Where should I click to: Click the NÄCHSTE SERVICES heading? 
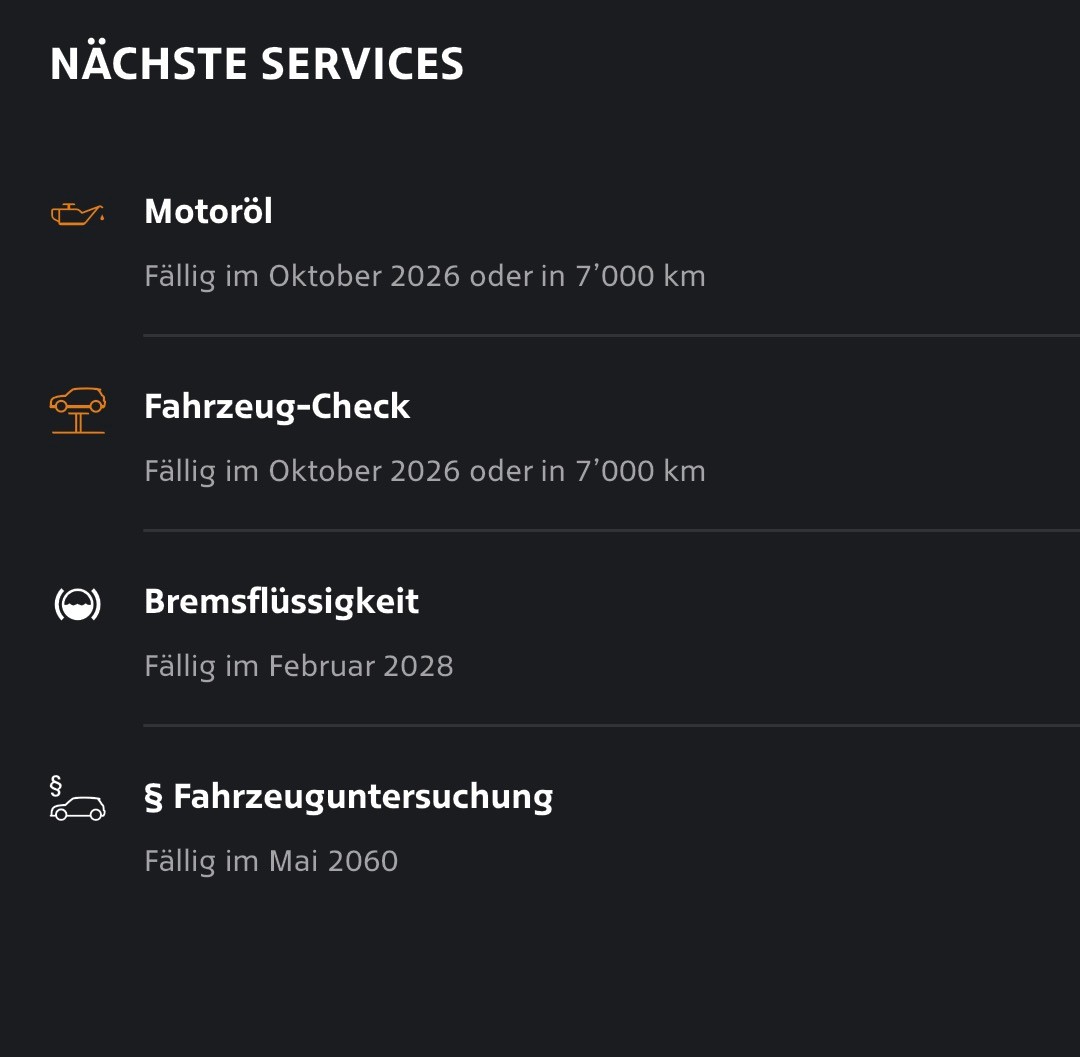[257, 64]
